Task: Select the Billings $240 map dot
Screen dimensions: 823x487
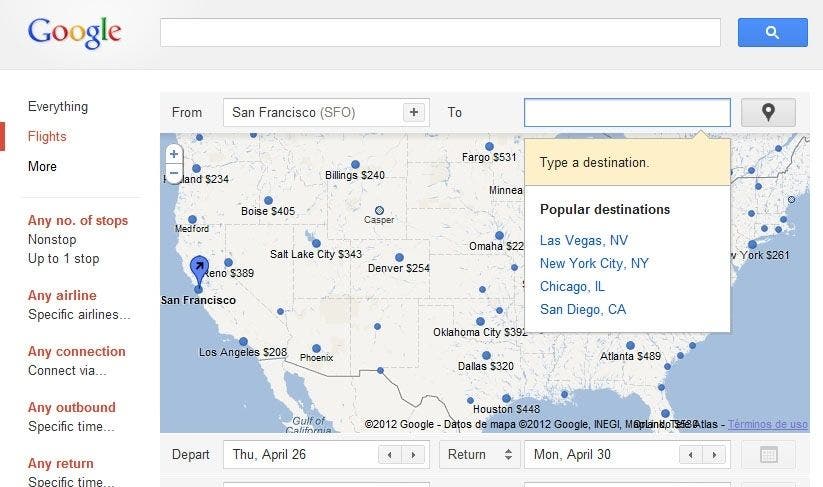Action: coord(355,165)
